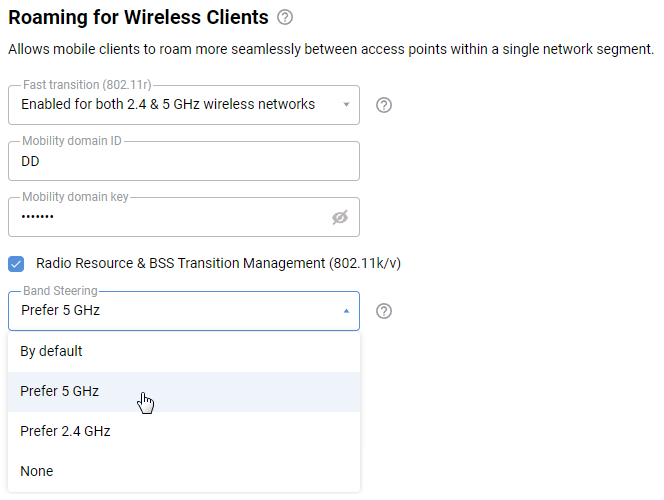664x500 pixels.
Task: Select Prefer 2.4 GHz option
Action: [65, 431]
